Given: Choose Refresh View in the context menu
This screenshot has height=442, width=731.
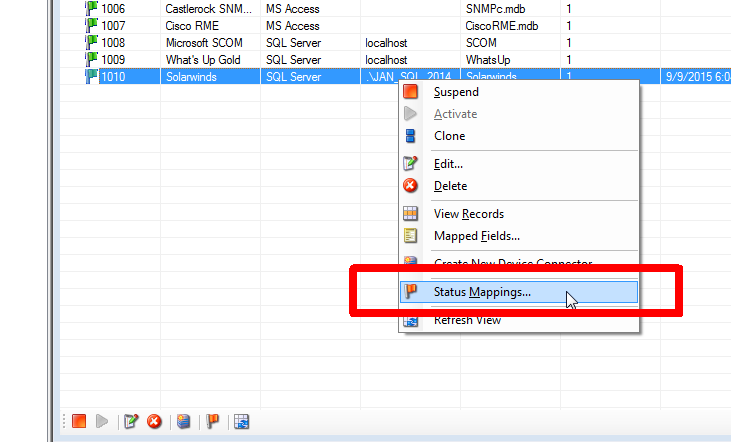Looking at the screenshot, I should (467, 321).
